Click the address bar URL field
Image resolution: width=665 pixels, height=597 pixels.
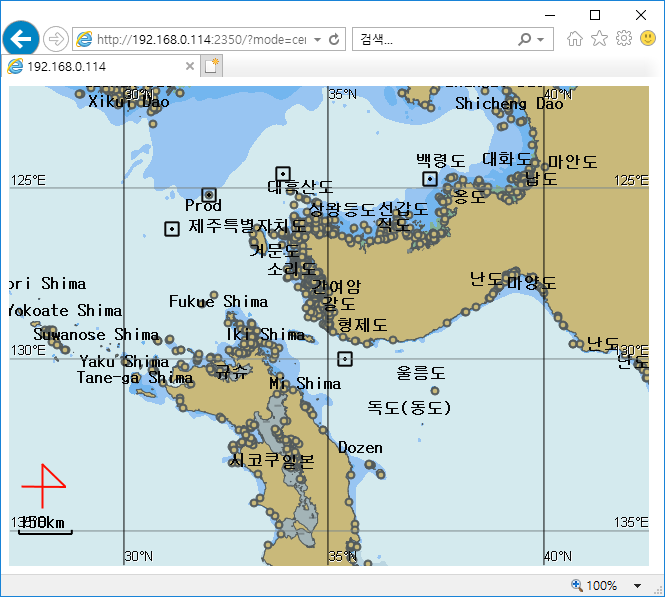point(200,40)
